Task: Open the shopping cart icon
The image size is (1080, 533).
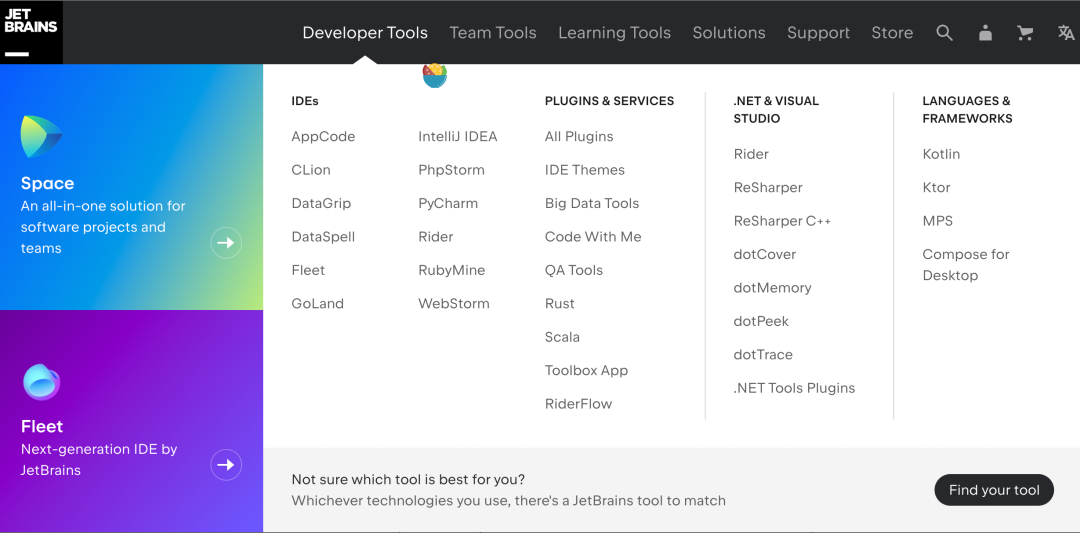Action: [x=1025, y=33]
